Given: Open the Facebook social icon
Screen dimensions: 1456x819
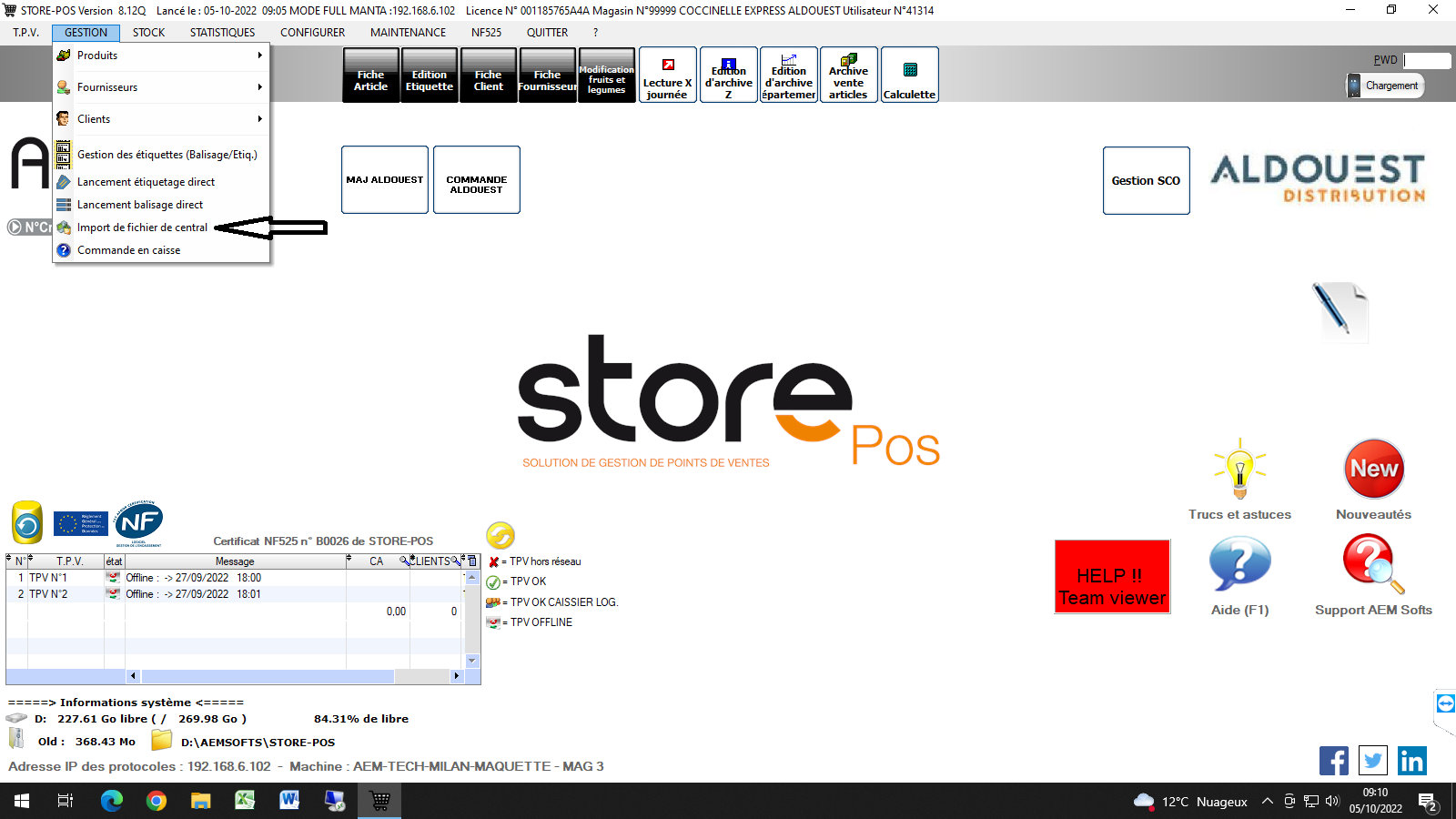Looking at the screenshot, I should point(1333,761).
